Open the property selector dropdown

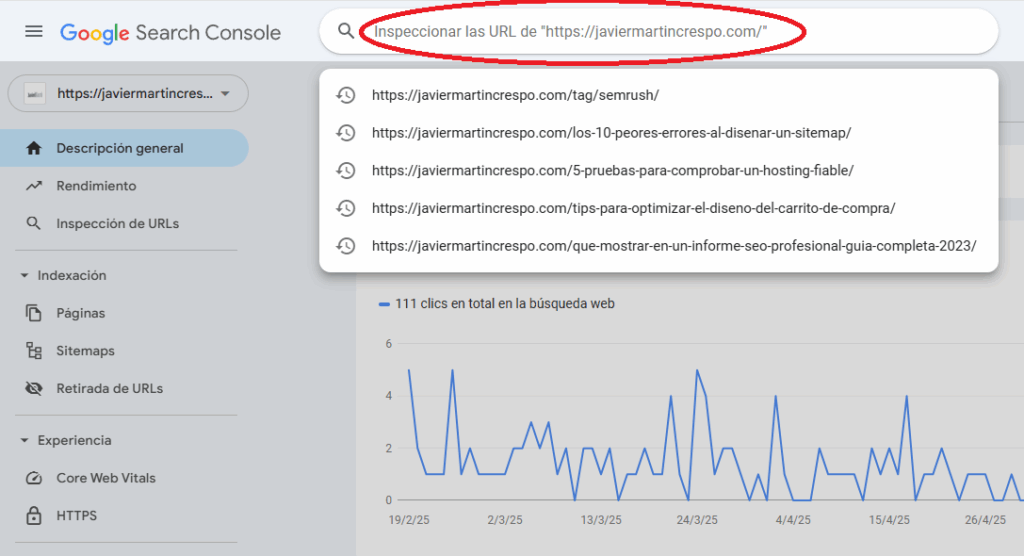pos(128,93)
